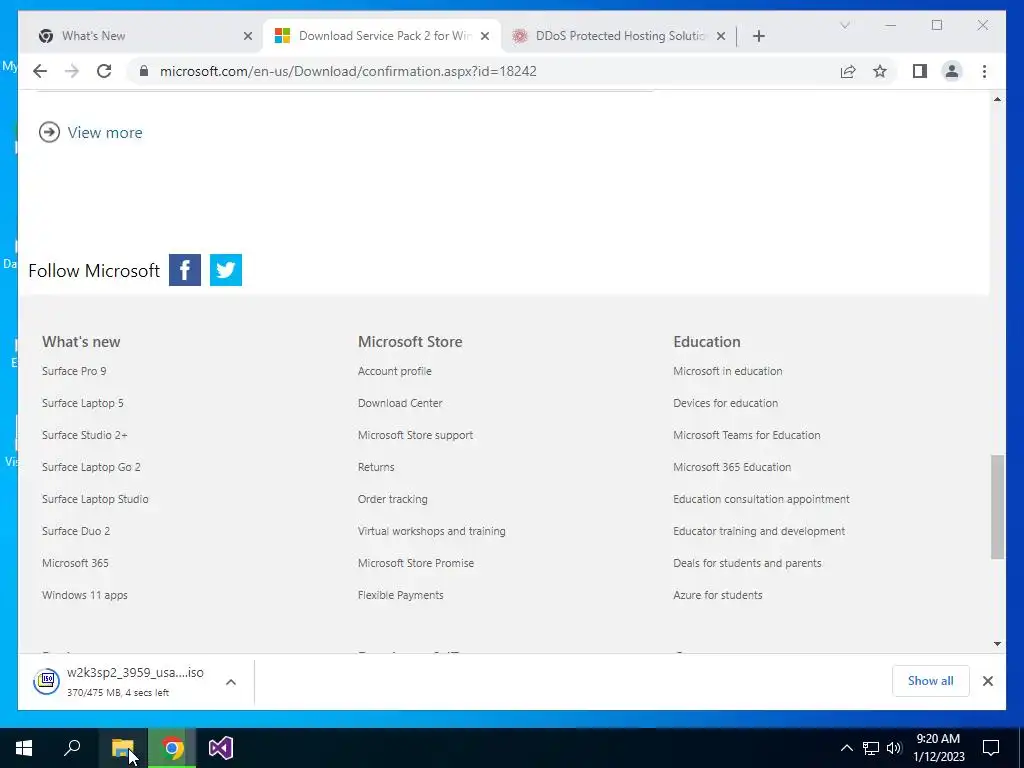The image size is (1024, 768).
Task: Open the volume control
Action: point(894,748)
